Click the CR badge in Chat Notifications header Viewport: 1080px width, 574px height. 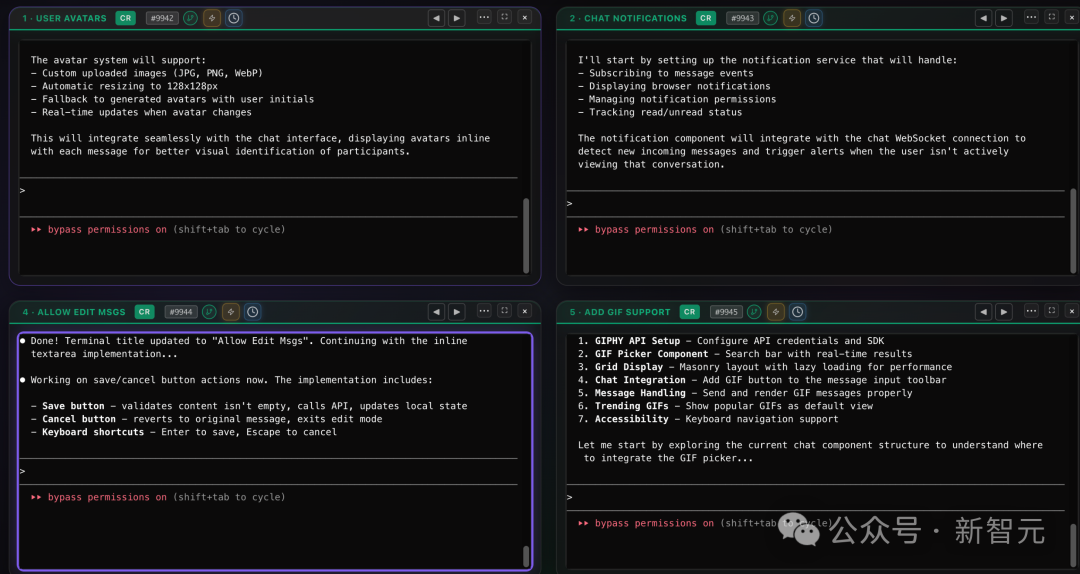point(705,18)
